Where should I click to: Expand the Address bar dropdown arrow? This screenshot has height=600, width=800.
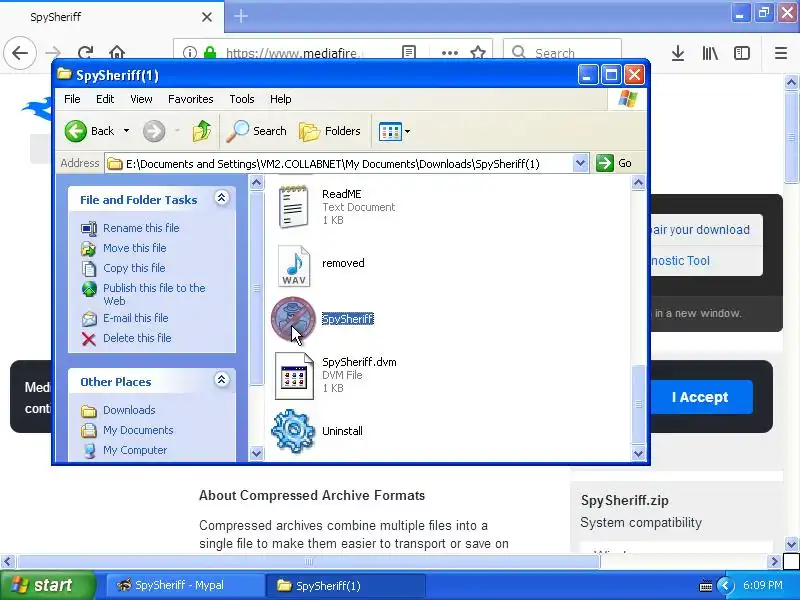580,163
